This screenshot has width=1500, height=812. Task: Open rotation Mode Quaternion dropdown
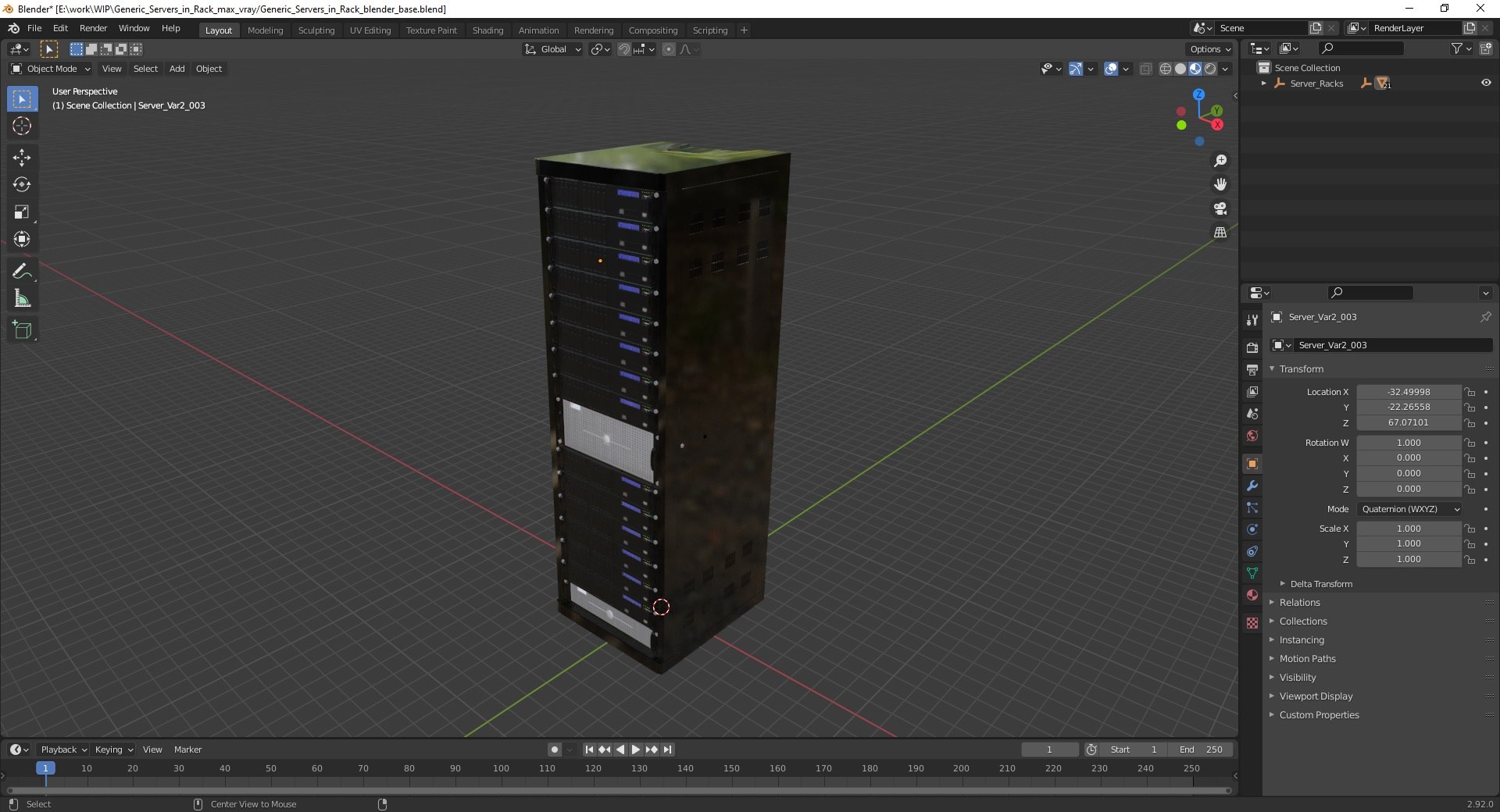pos(1409,509)
